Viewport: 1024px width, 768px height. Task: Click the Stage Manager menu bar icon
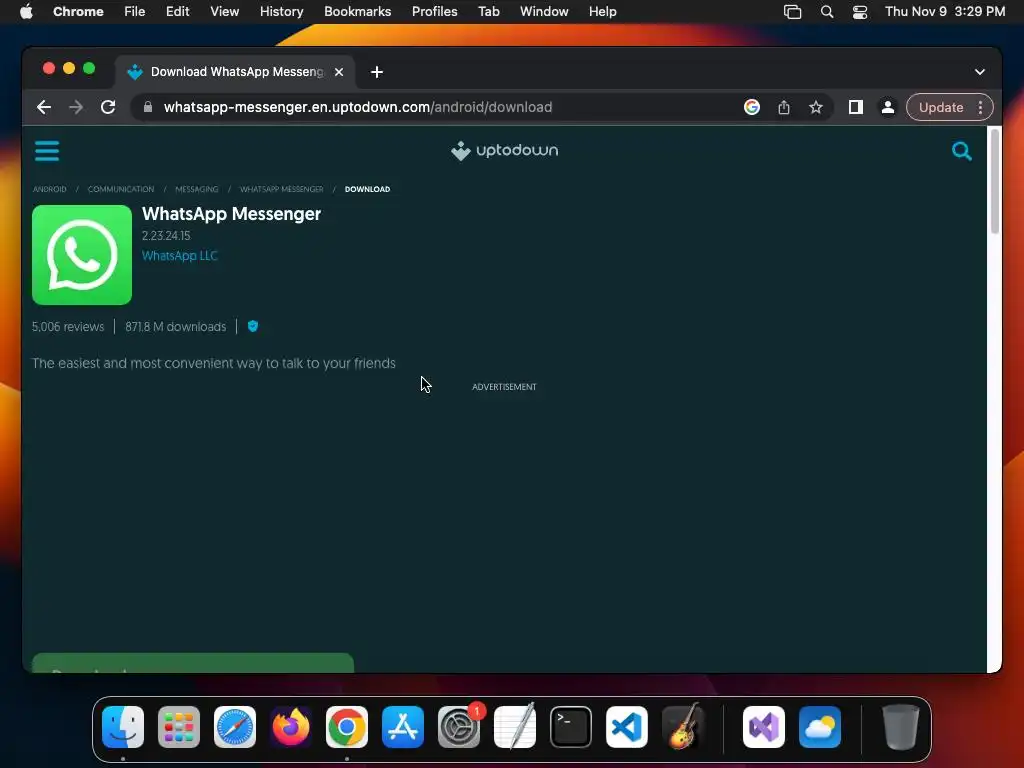[792, 12]
